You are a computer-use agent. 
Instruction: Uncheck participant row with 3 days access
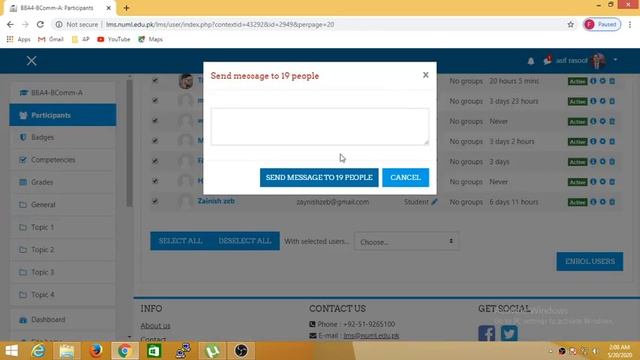[155, 161]
